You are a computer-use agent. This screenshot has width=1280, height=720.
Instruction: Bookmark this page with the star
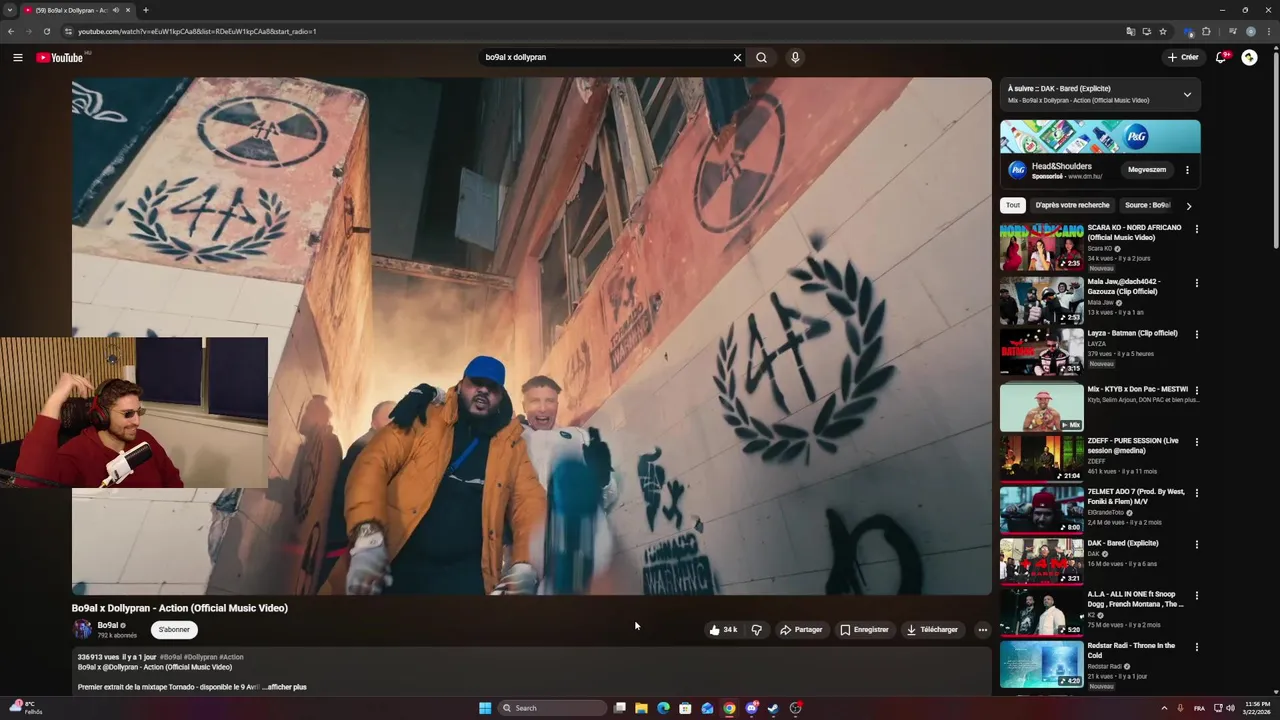1163,31
